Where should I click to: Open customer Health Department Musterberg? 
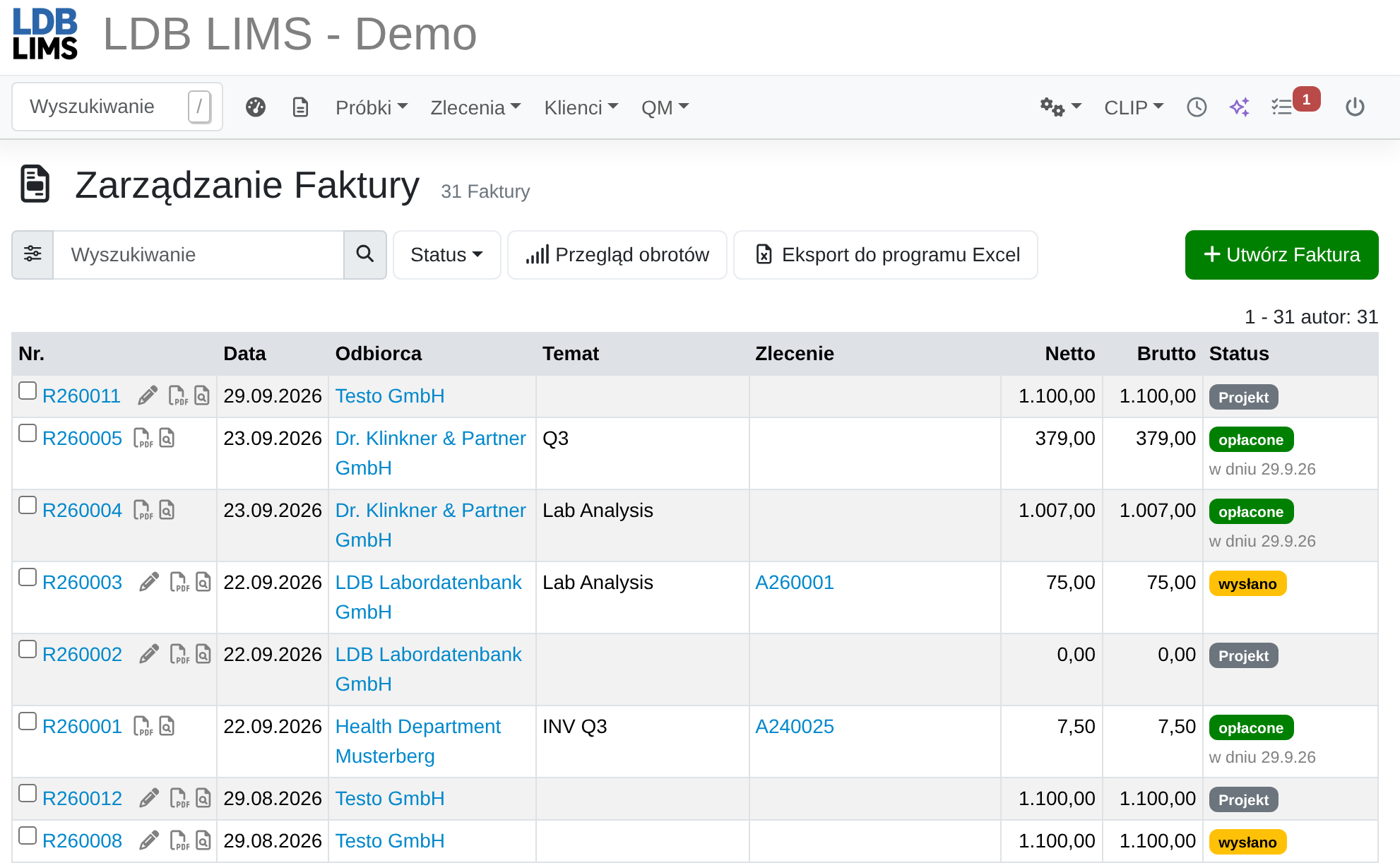click(x=418, y=741)
